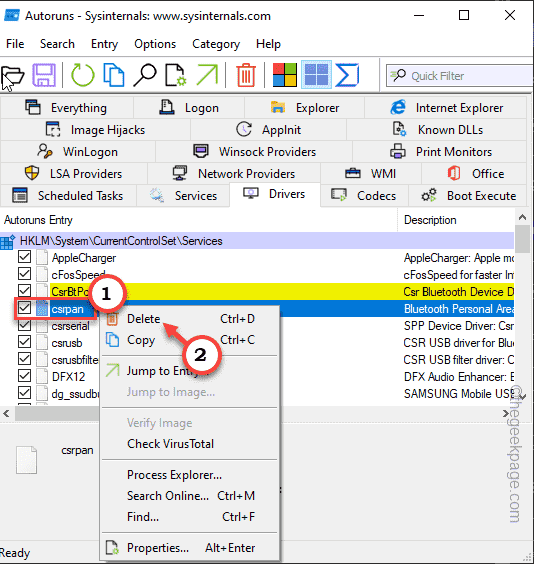534x564 pixels.
Task: Switch to the Winsock Providers tab
Action: [x=254, y=152]
